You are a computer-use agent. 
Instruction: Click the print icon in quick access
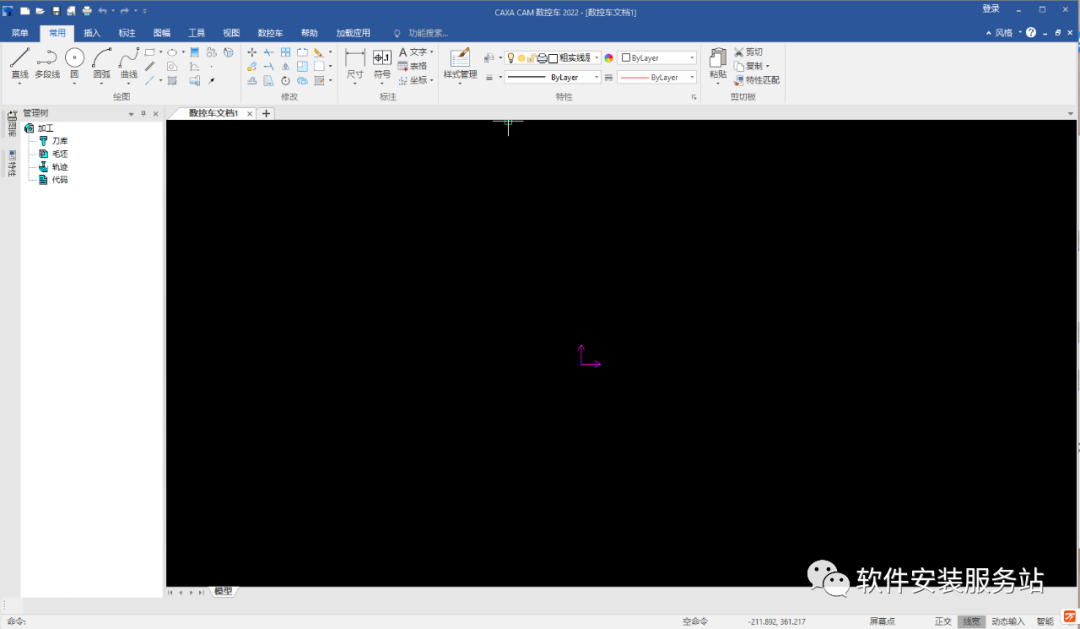point(87,11)
